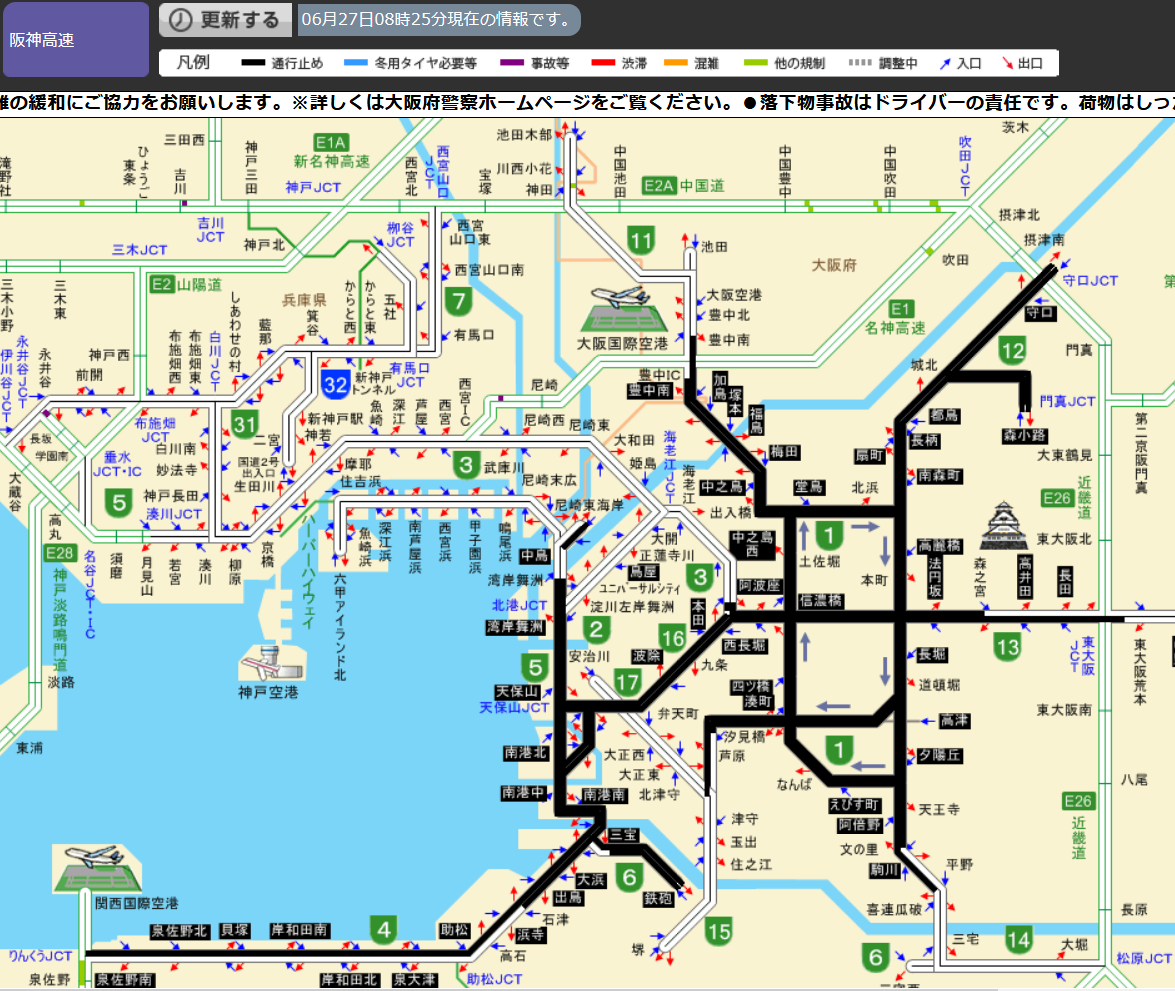Select the 泉佐野北 exit label
Image resolution: width=1175 pixels, height=991 pixels.
point(180,931)
